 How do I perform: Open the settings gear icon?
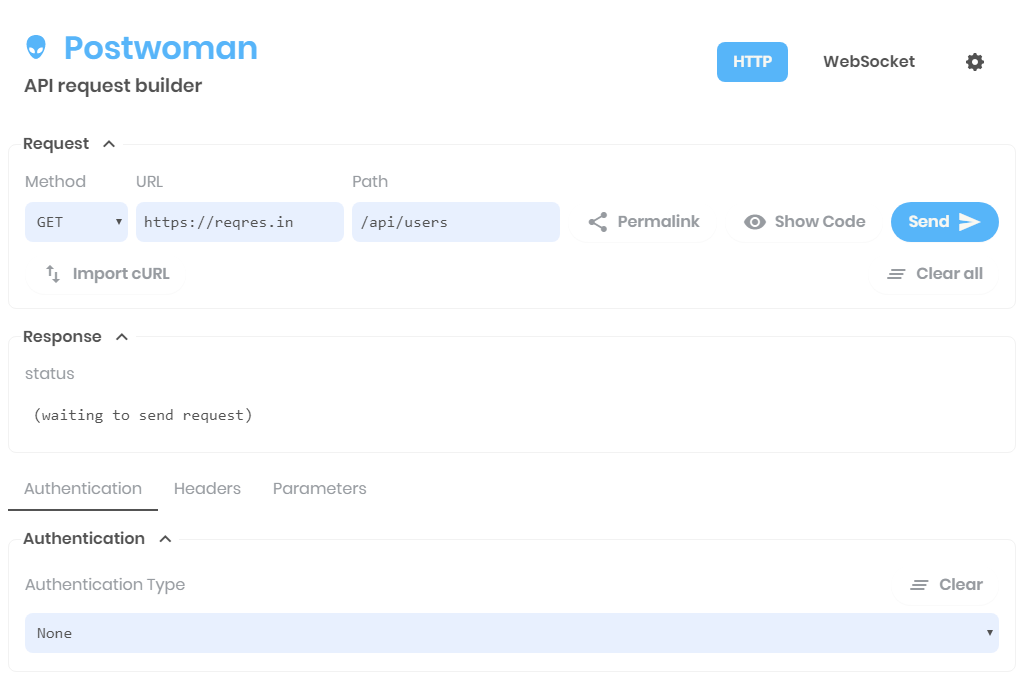click(x=975, y=62)
